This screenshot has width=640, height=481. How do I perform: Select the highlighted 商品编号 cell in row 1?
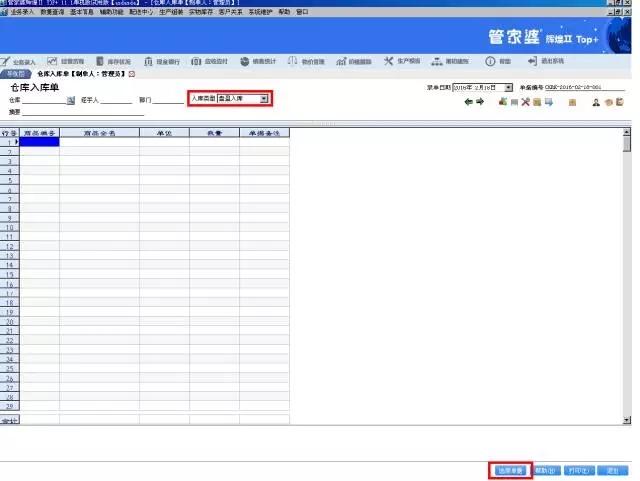coord(40,142)
